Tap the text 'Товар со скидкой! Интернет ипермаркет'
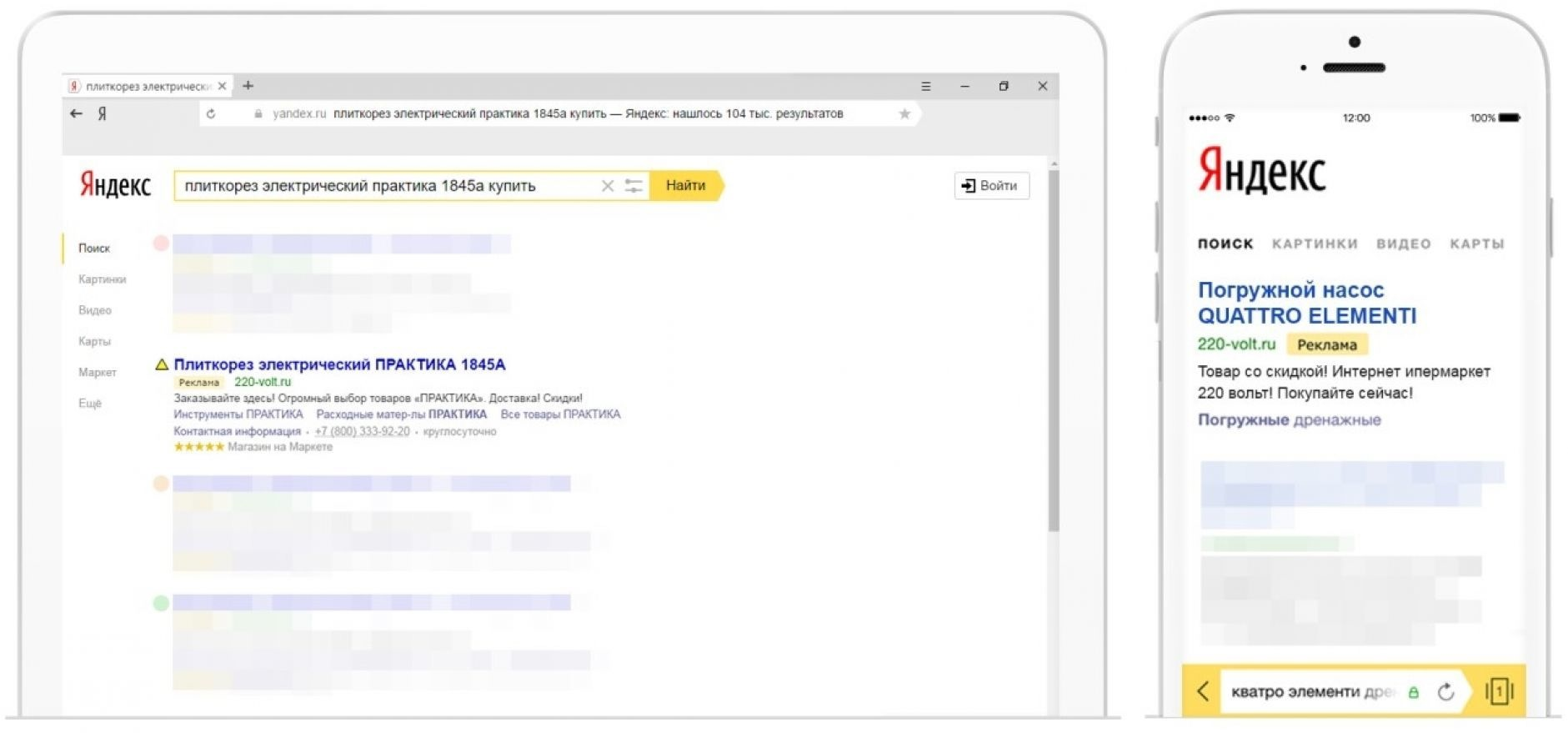The image size is (1568, 733). (x=1344, y=372)
